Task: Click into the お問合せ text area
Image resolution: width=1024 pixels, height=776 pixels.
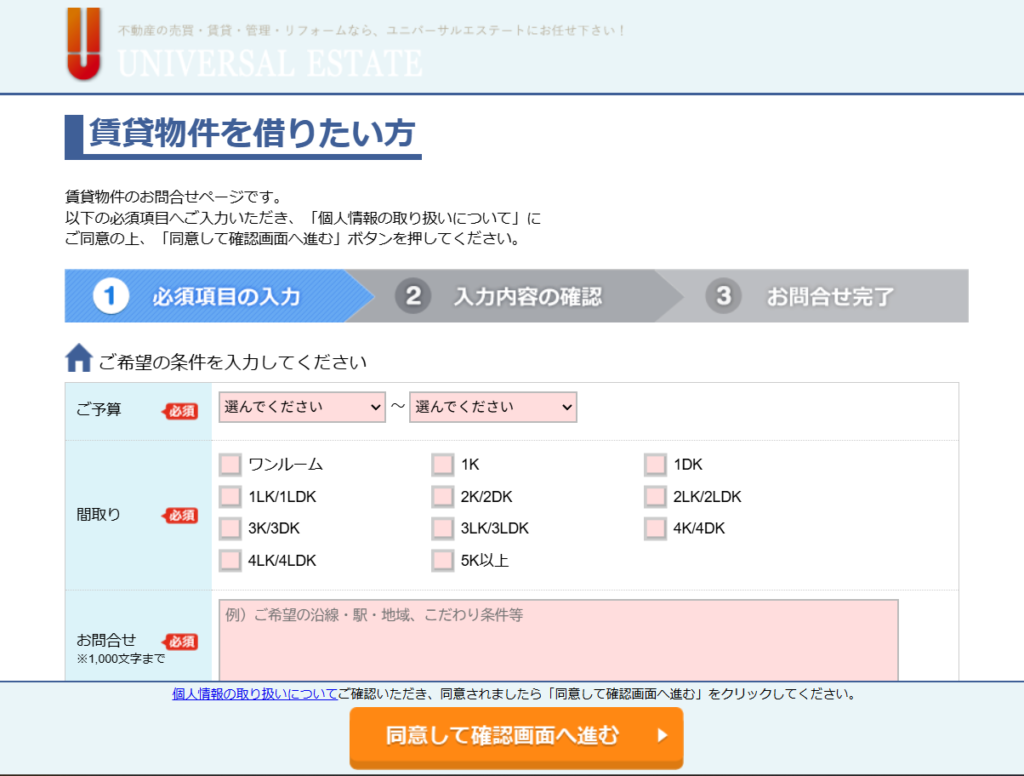Action: tap(558, 640)
